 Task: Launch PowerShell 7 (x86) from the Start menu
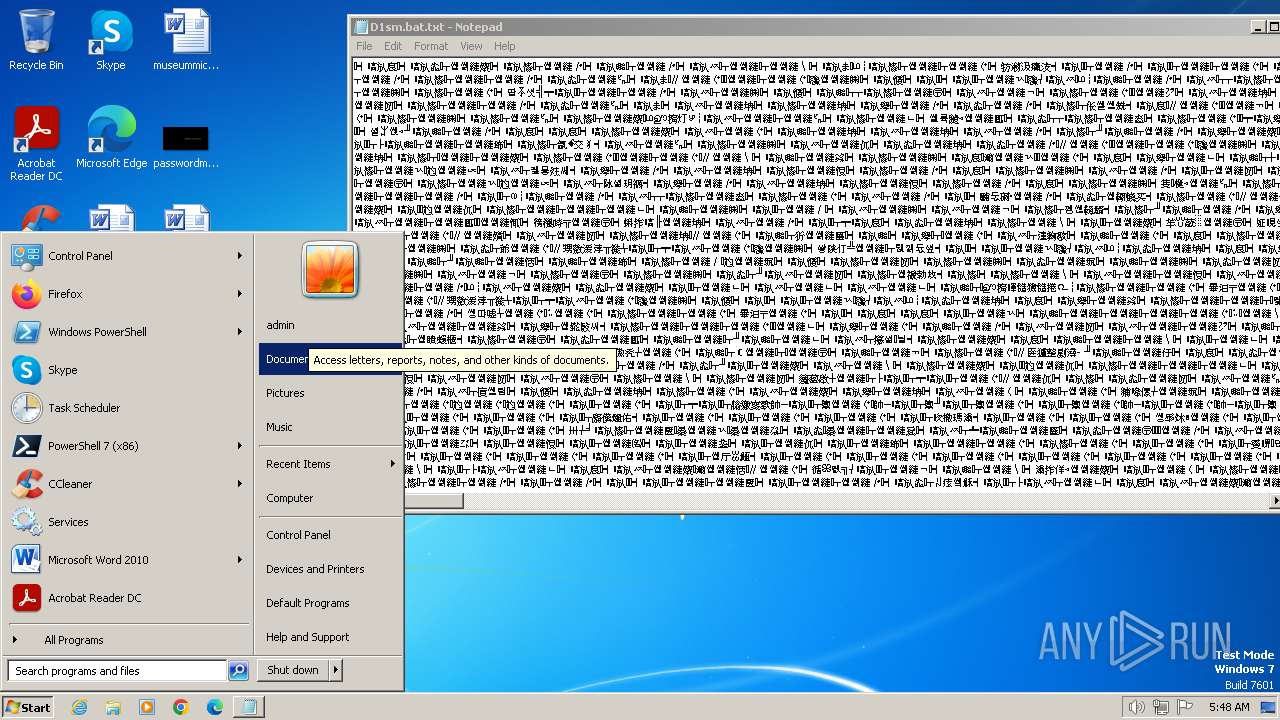pyautogui.click(x=127, y=446)
